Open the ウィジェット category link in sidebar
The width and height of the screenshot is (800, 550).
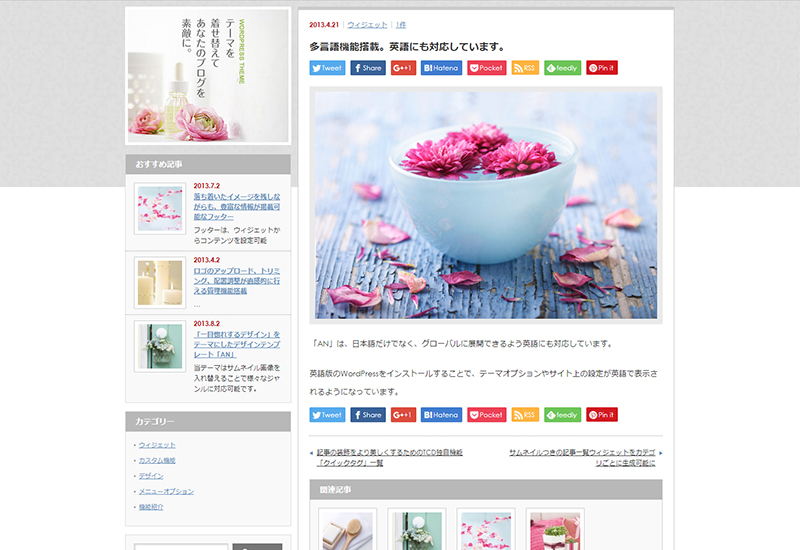(x=157, y=445)
